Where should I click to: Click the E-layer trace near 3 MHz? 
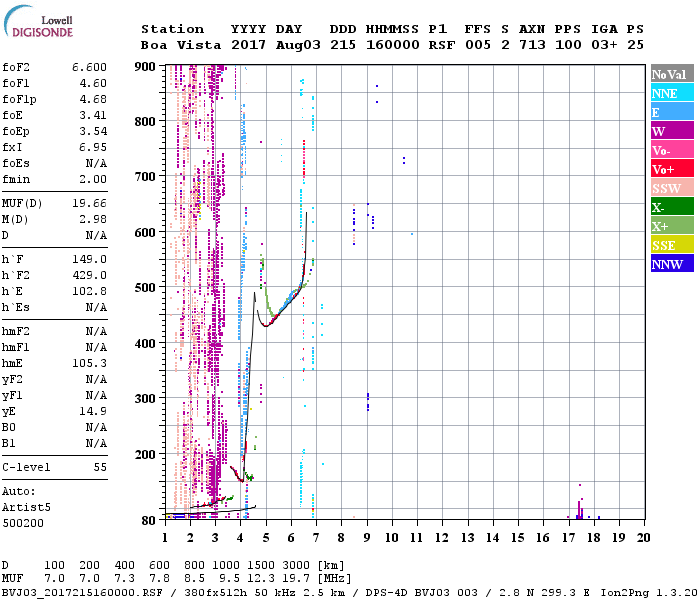(208, 504)
